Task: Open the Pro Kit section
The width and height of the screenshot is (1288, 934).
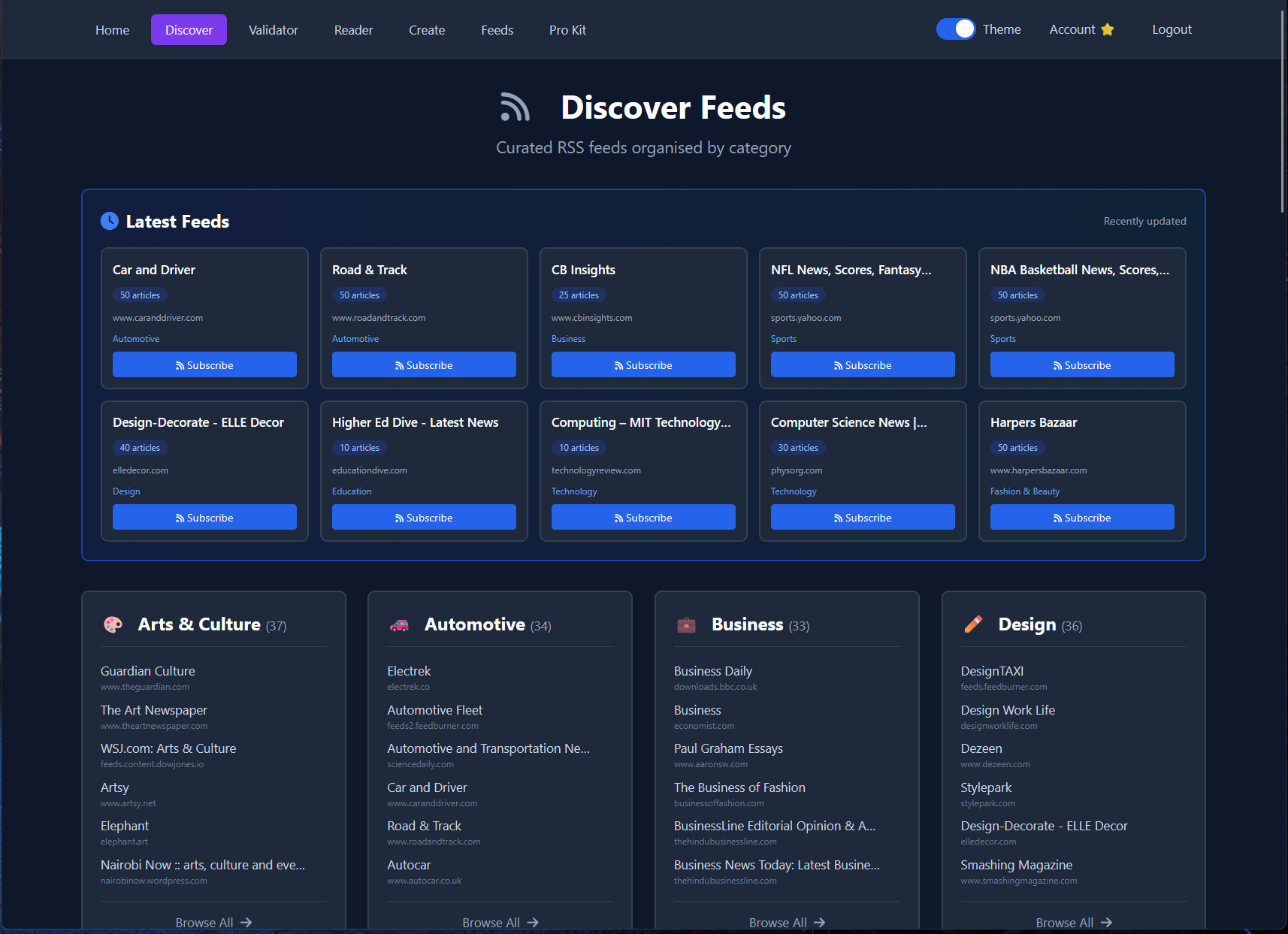Action: pos(567,30)
